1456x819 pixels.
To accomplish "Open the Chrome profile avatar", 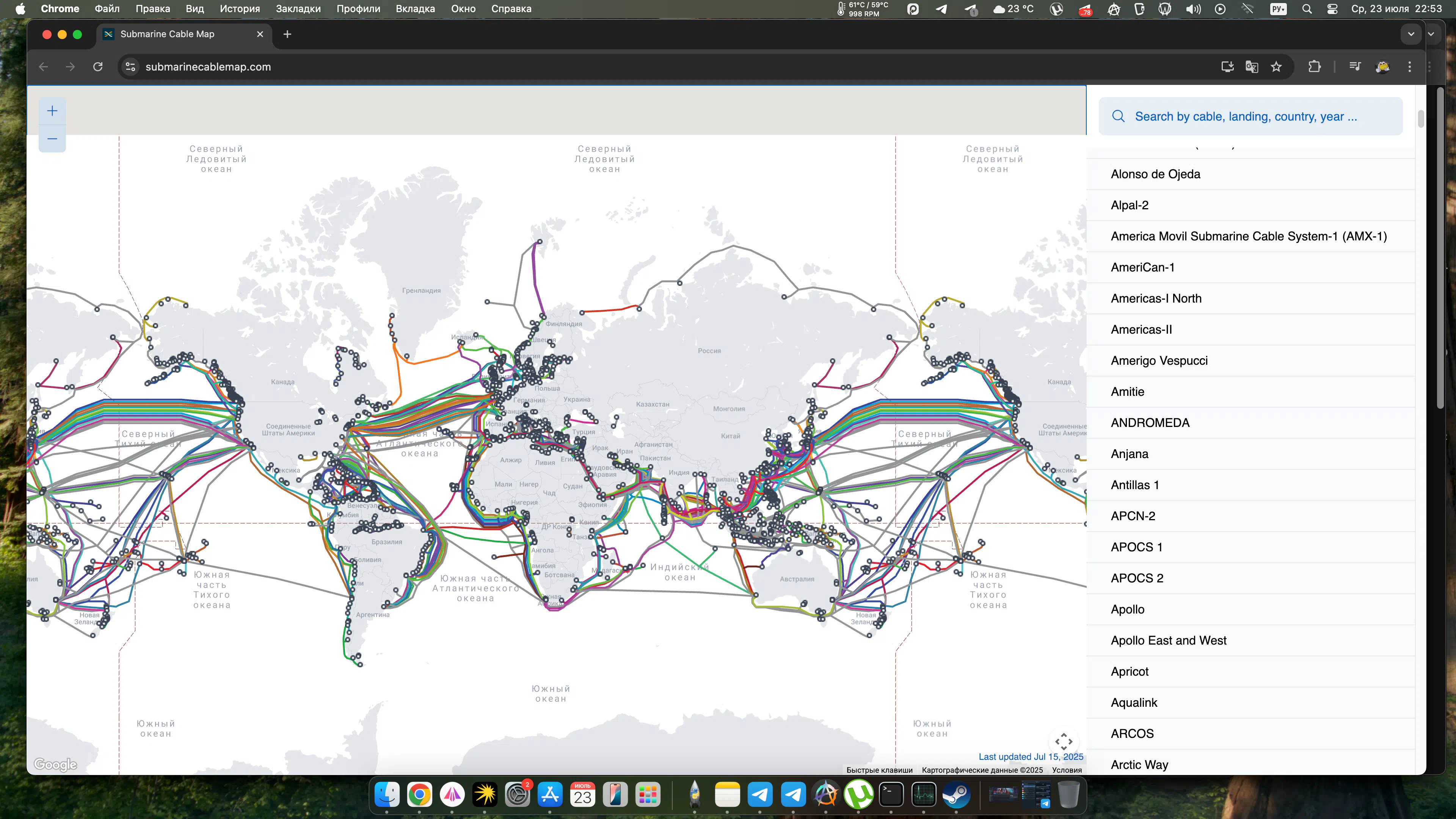I will pos(1382,67).
